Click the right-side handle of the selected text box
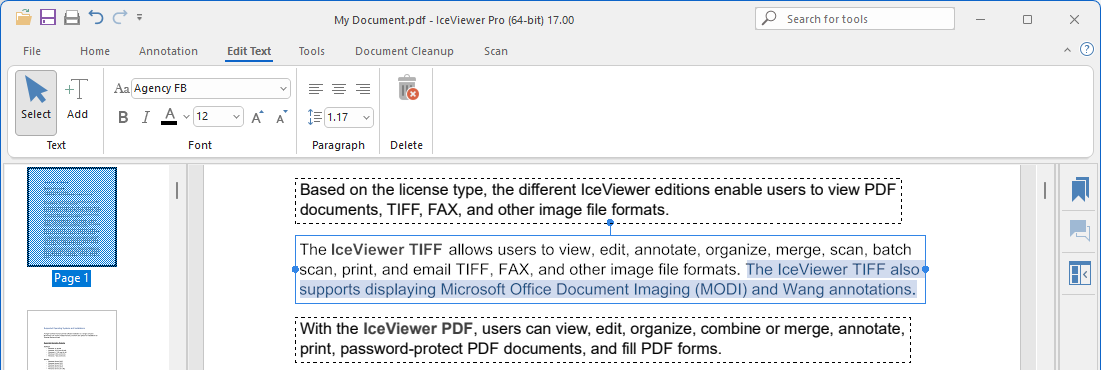The image size is (1101, 370). tap(925, 270)
